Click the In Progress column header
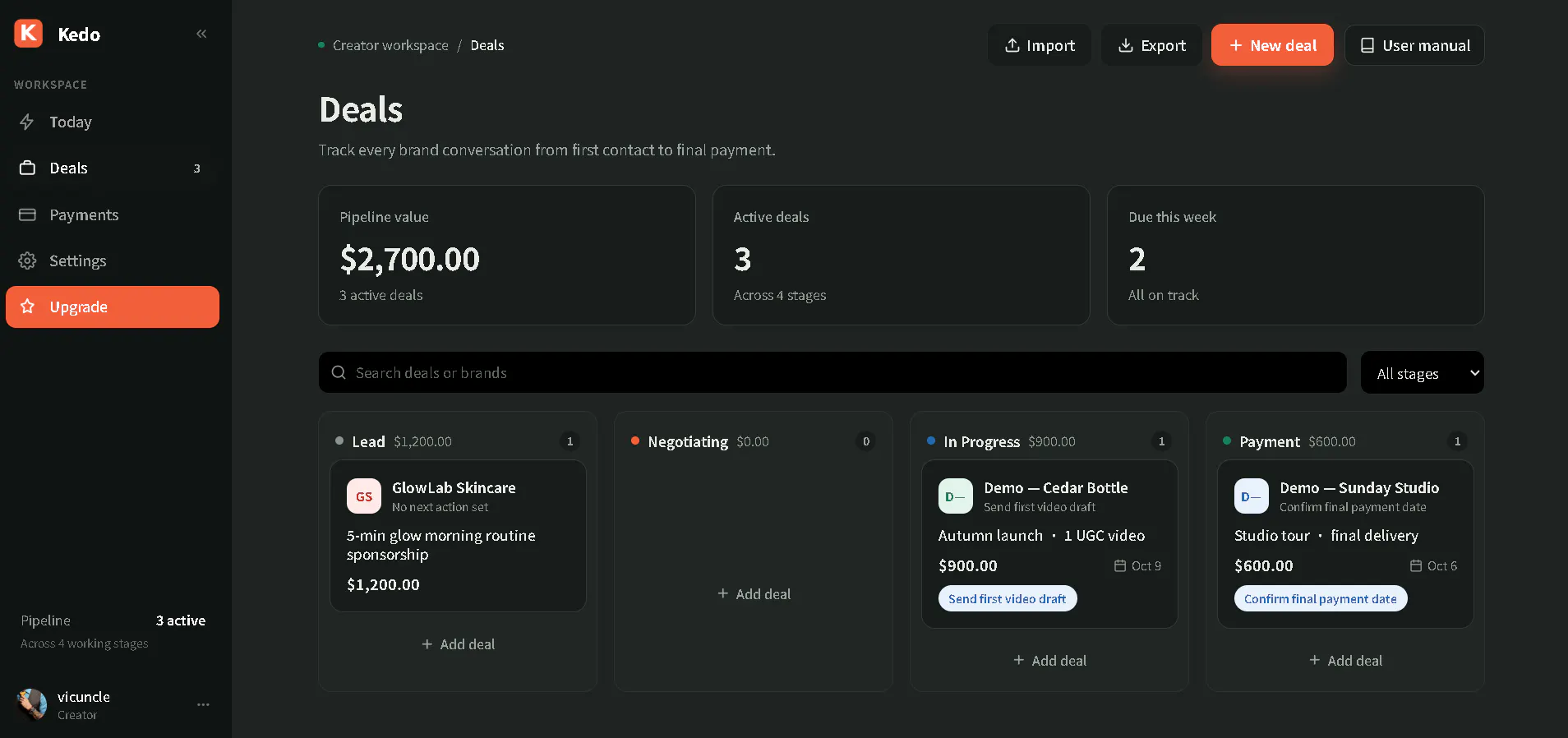The width and height of the screenshot is (1568, 738). pyautogui.click(x=981, y=441)
